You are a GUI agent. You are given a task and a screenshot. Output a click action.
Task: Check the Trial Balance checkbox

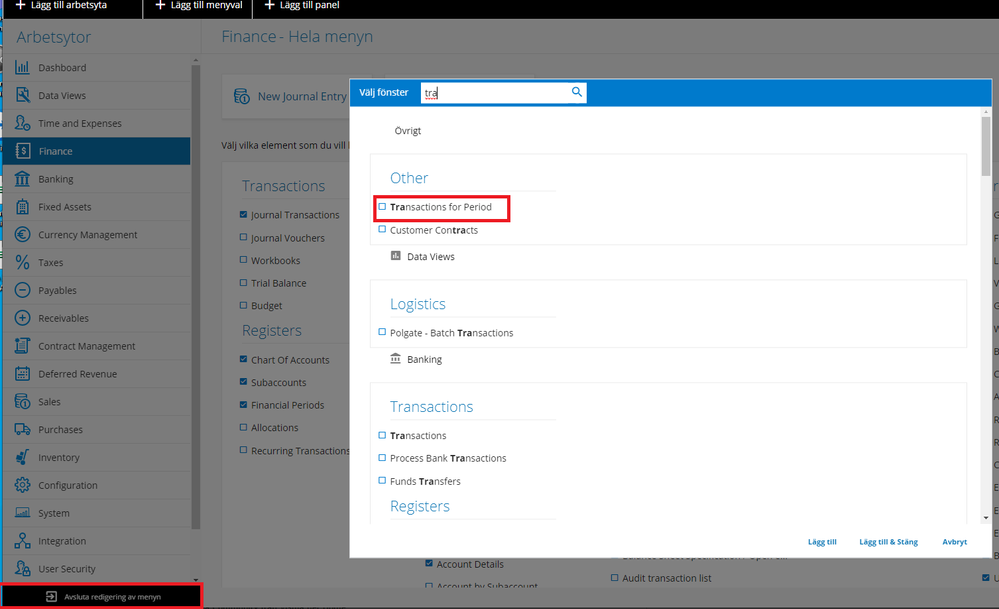pyautogui.click(x=243, y=282)
